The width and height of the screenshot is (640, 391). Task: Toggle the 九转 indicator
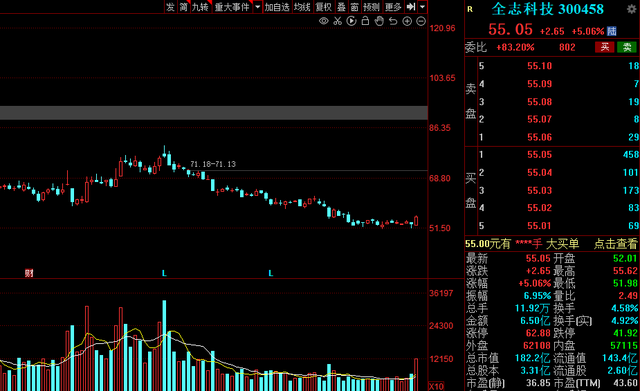(x=200, y=7)
